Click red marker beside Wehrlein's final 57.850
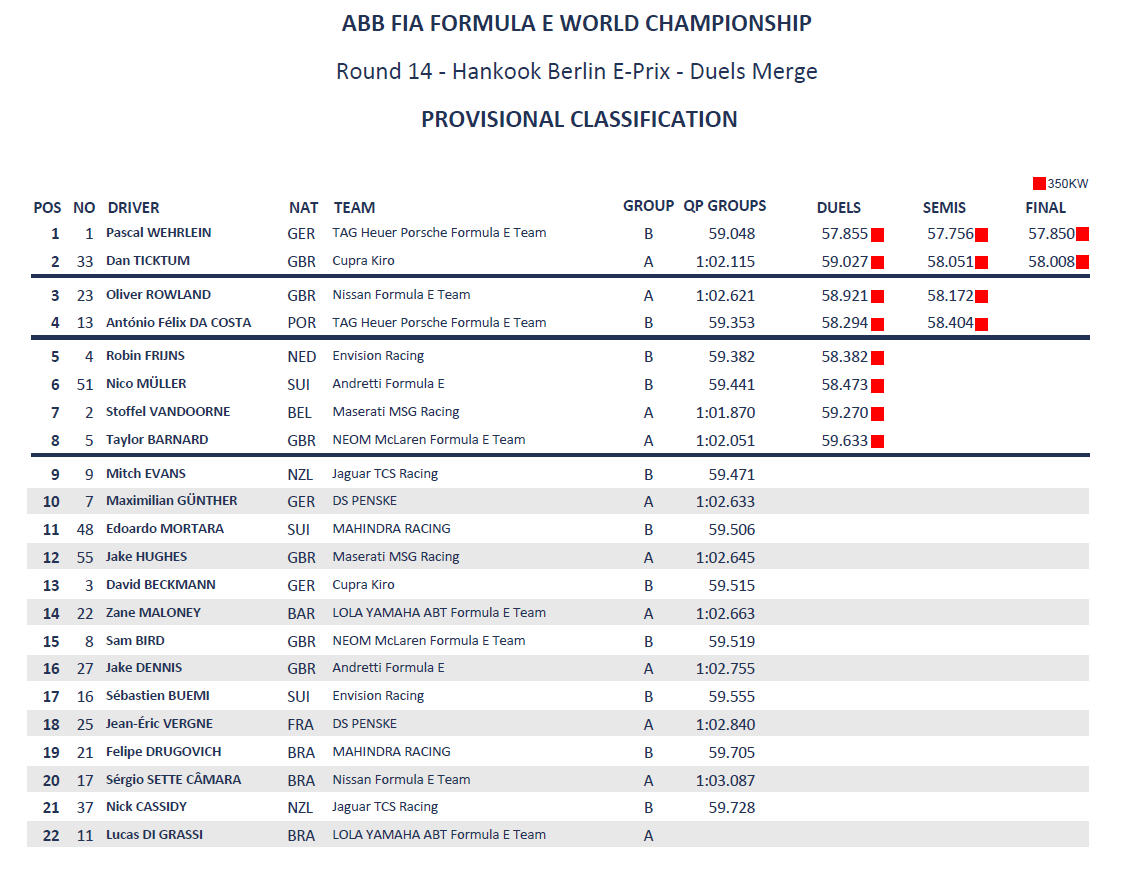Image resolution: width=1126 pixels, height=873 pixels. [1082, 234]
